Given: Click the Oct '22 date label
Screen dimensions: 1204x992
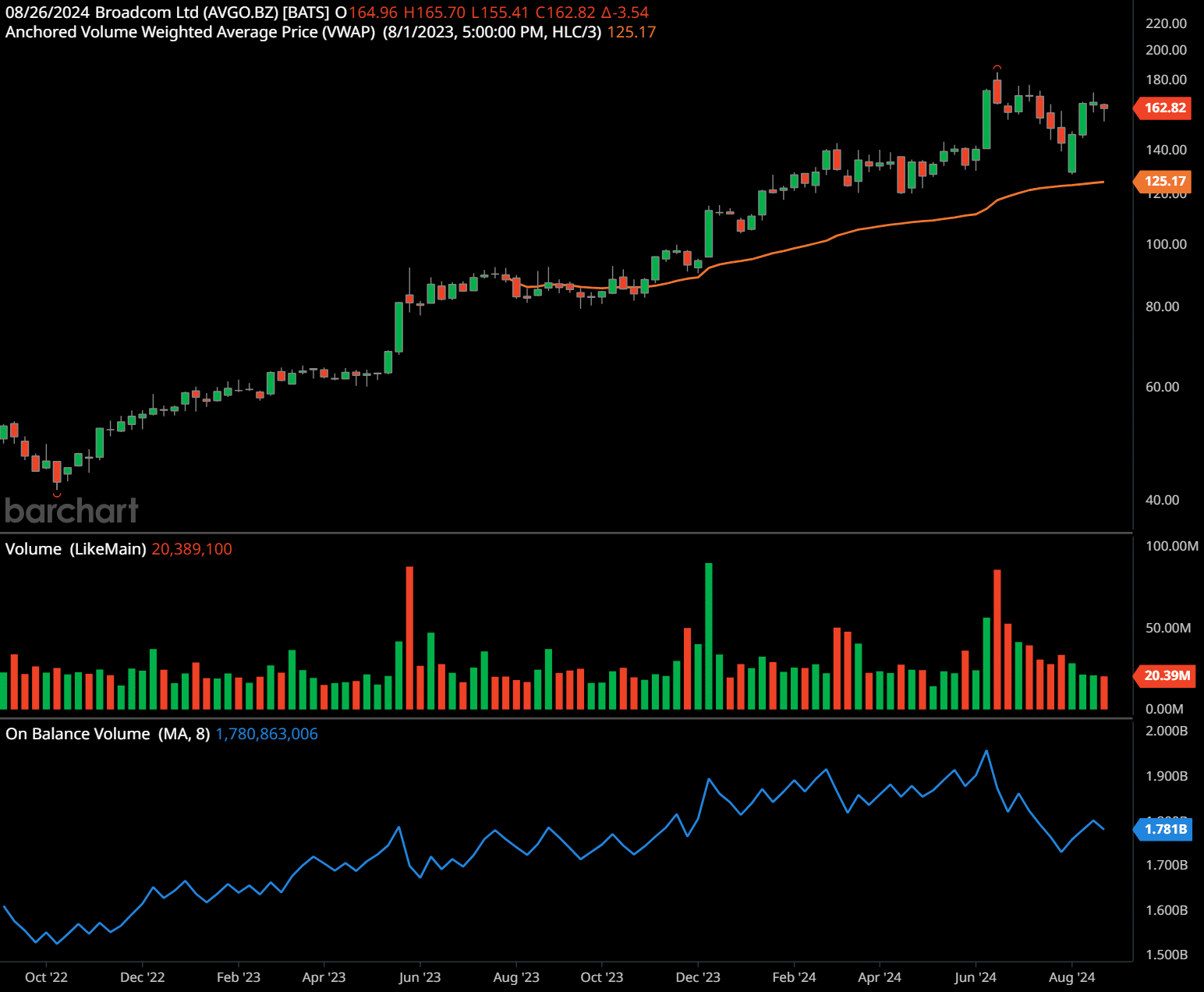Looking at the screenshot, I should pos(46,977).
